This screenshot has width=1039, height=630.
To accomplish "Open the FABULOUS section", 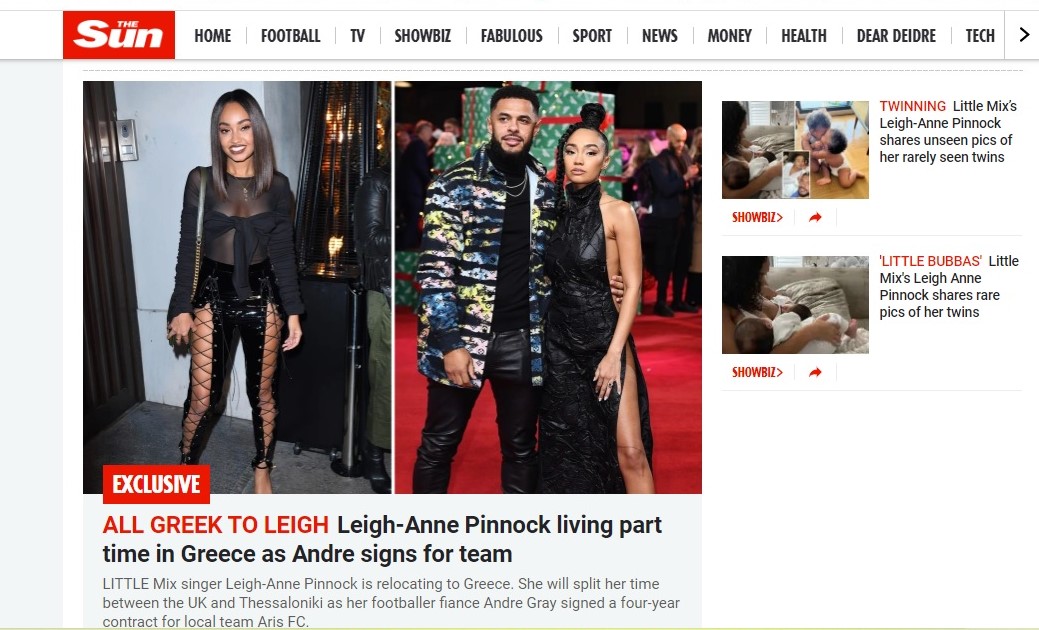I will coord(512,36).
